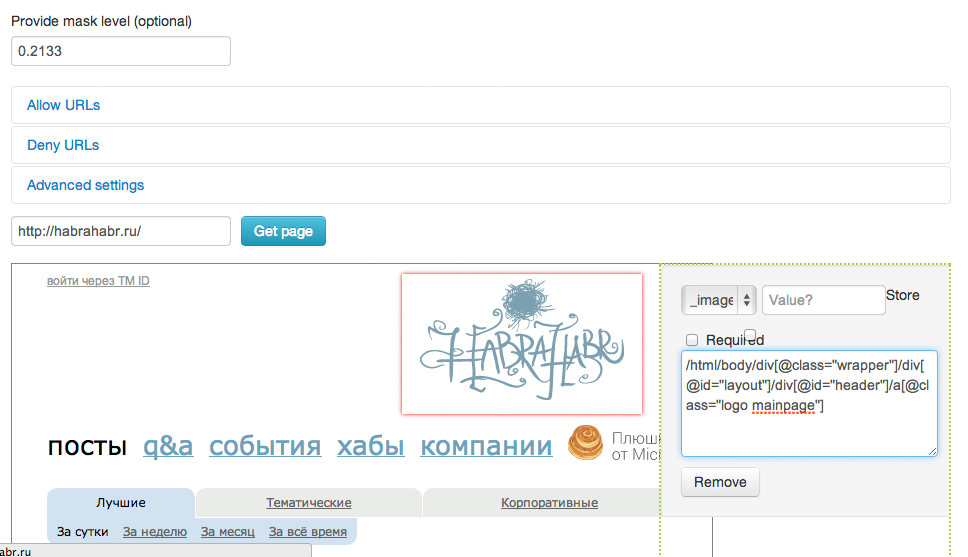Focus the http://habrahabr.ru/ URL field
968x557 pixels.
point(121,231)
